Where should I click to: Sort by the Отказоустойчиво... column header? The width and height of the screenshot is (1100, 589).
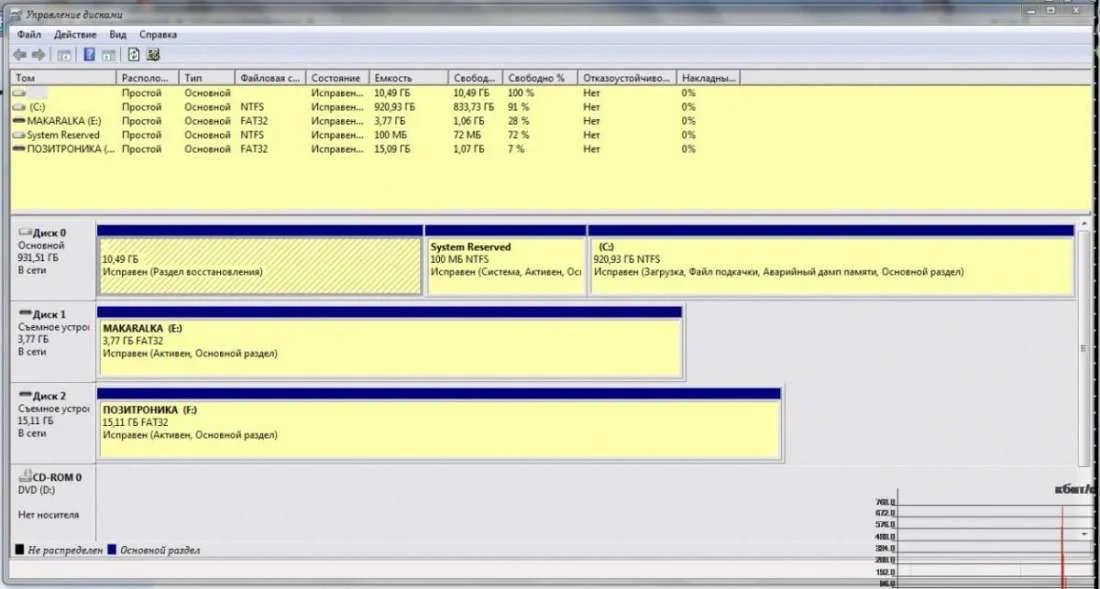[x=626, y=78]
